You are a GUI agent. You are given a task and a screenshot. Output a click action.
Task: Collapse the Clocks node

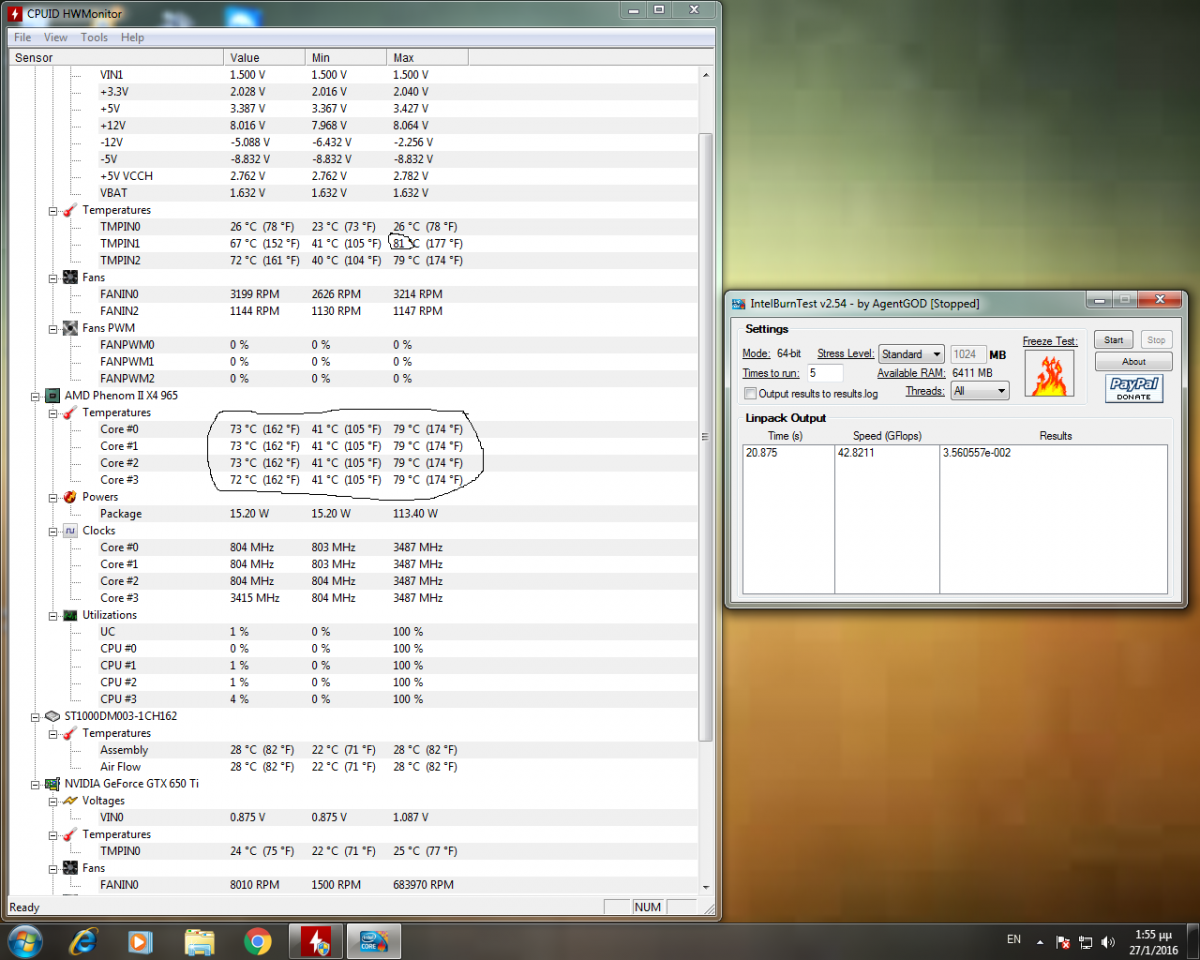tap(54, 531)
